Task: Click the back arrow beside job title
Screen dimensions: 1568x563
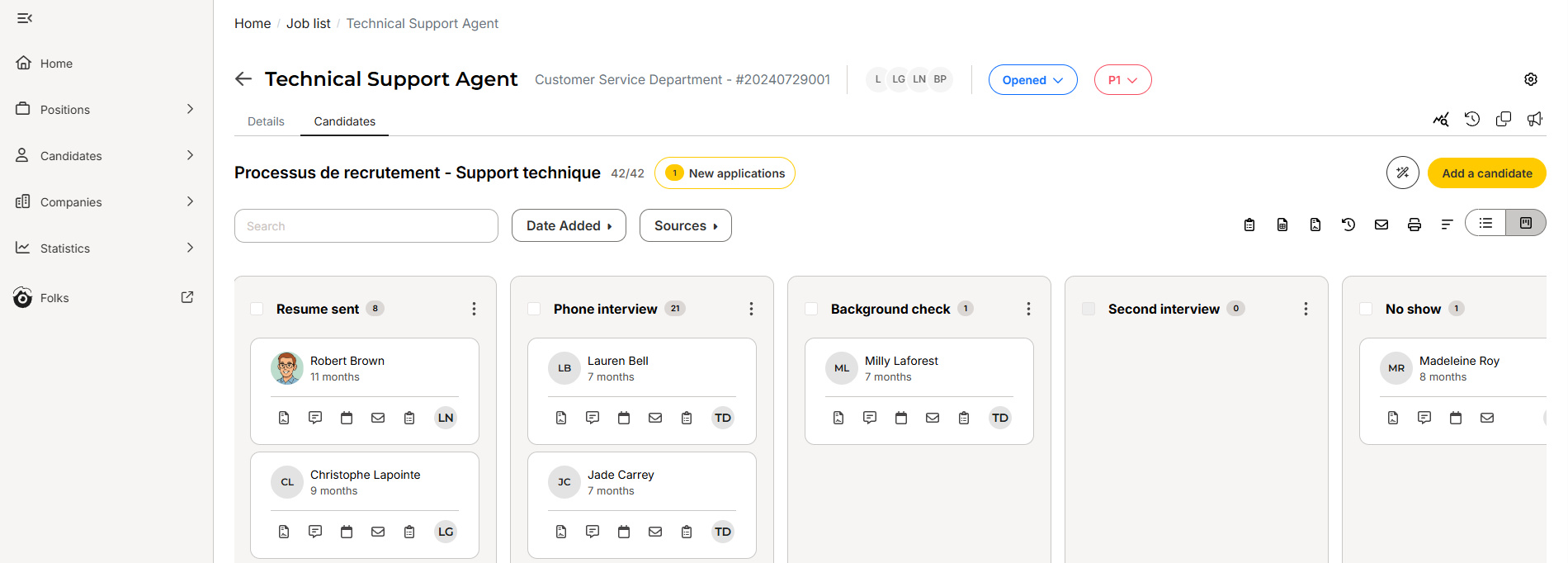Action: point(243,79)
